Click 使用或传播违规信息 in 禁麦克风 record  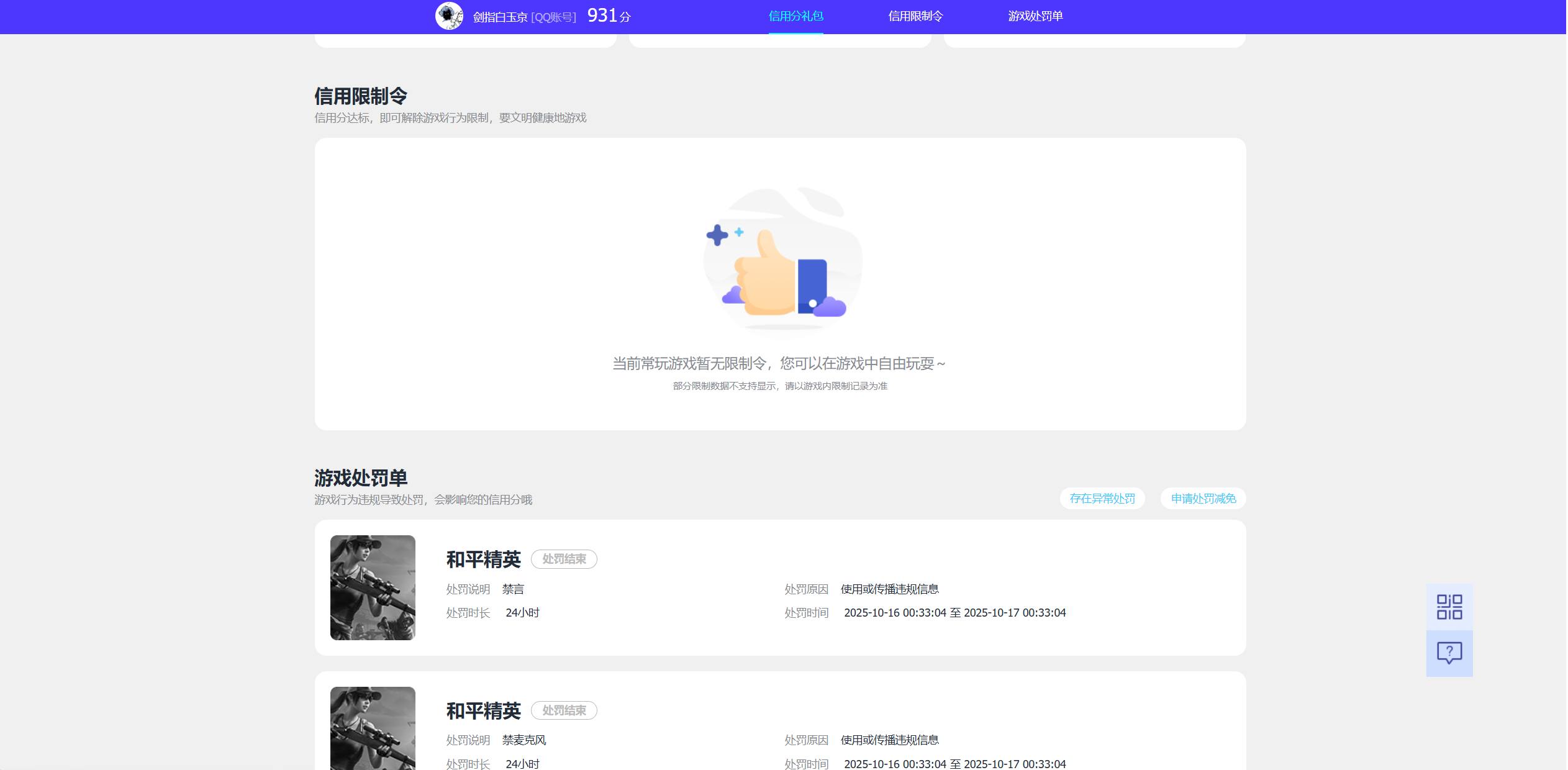pyautogui.click(x=890, y=740)
